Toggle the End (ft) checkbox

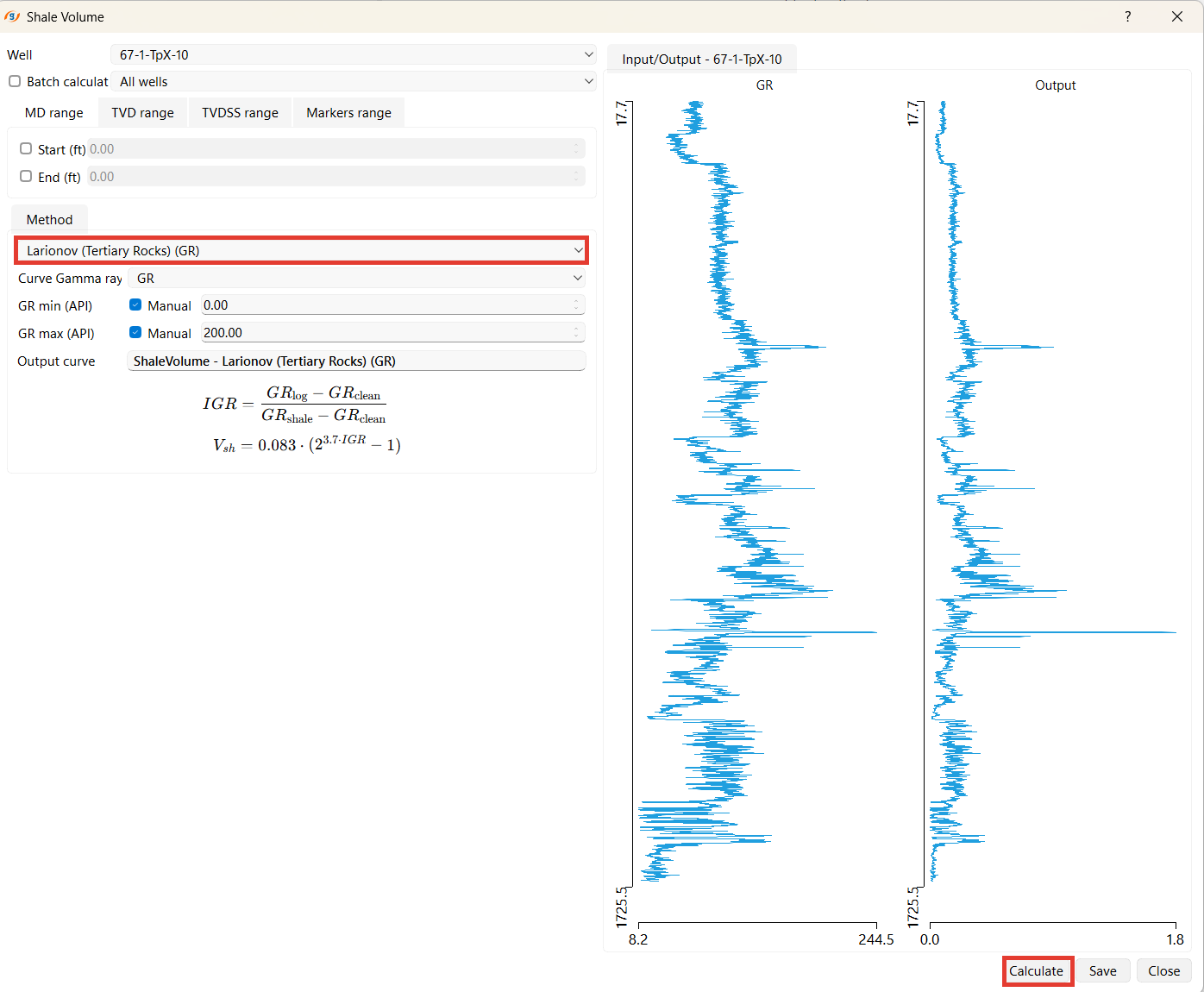coord(26,176)
